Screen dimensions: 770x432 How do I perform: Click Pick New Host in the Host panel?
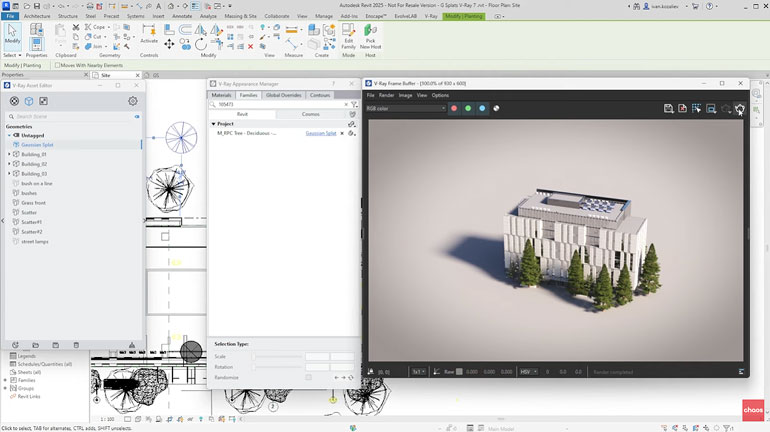[x=370, y=36]
